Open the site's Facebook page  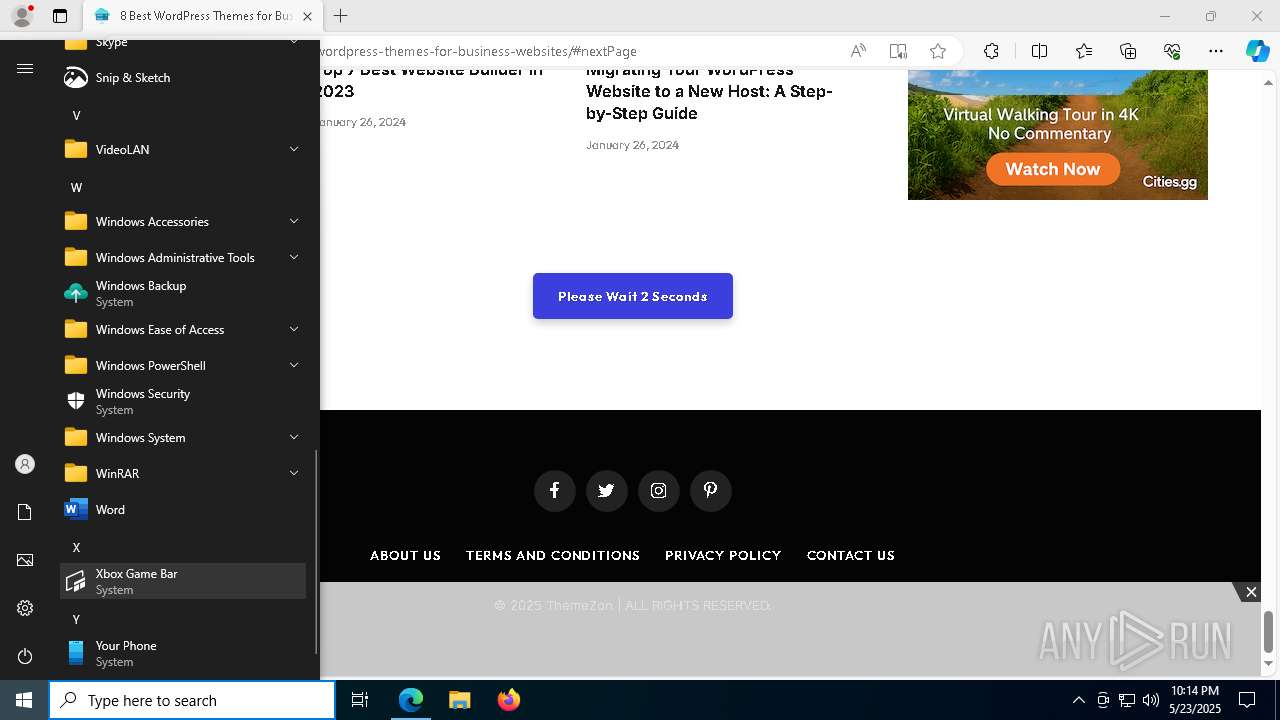tap(554, 490)
